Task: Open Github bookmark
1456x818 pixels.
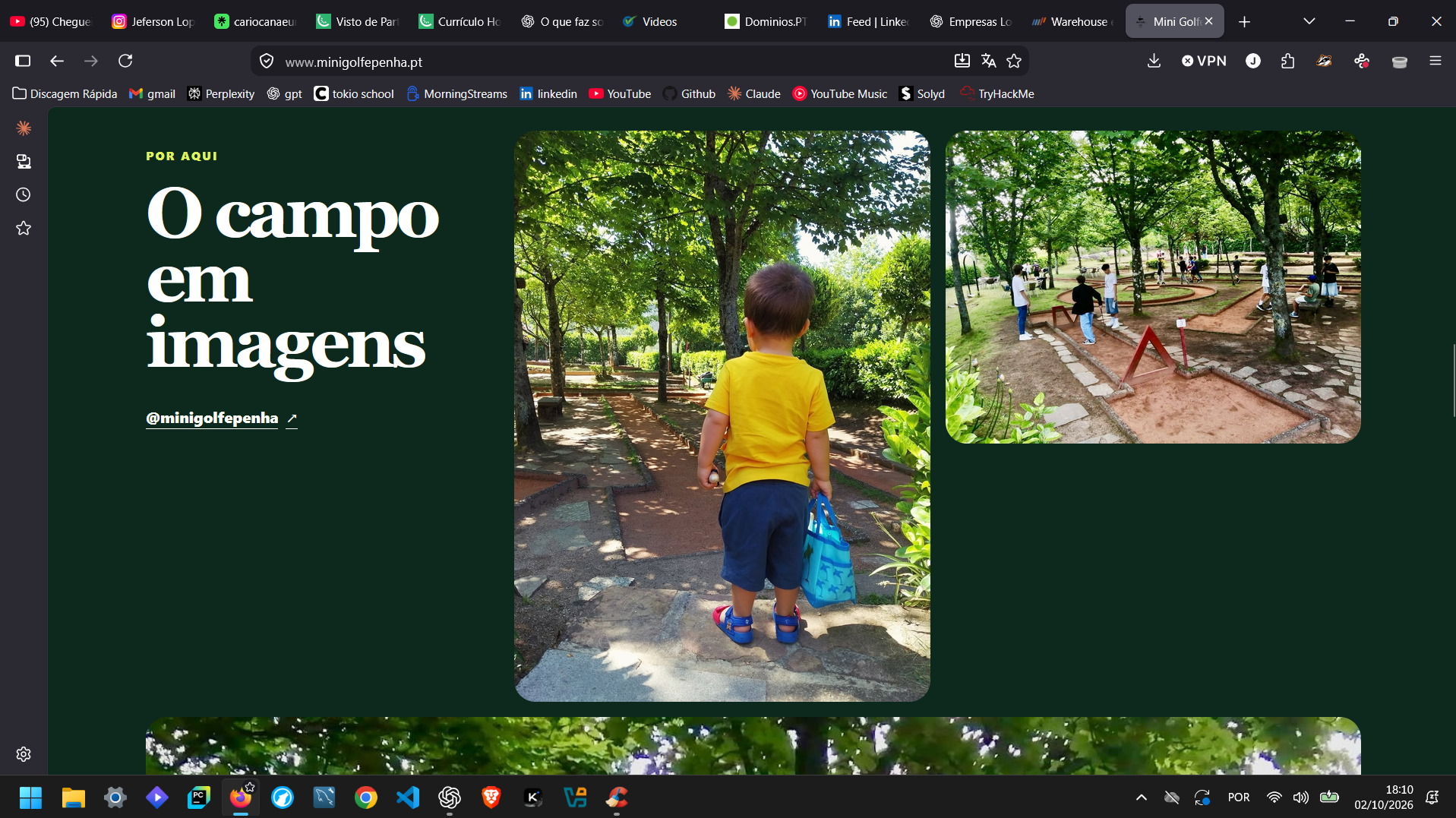Action: pos(689,93)
